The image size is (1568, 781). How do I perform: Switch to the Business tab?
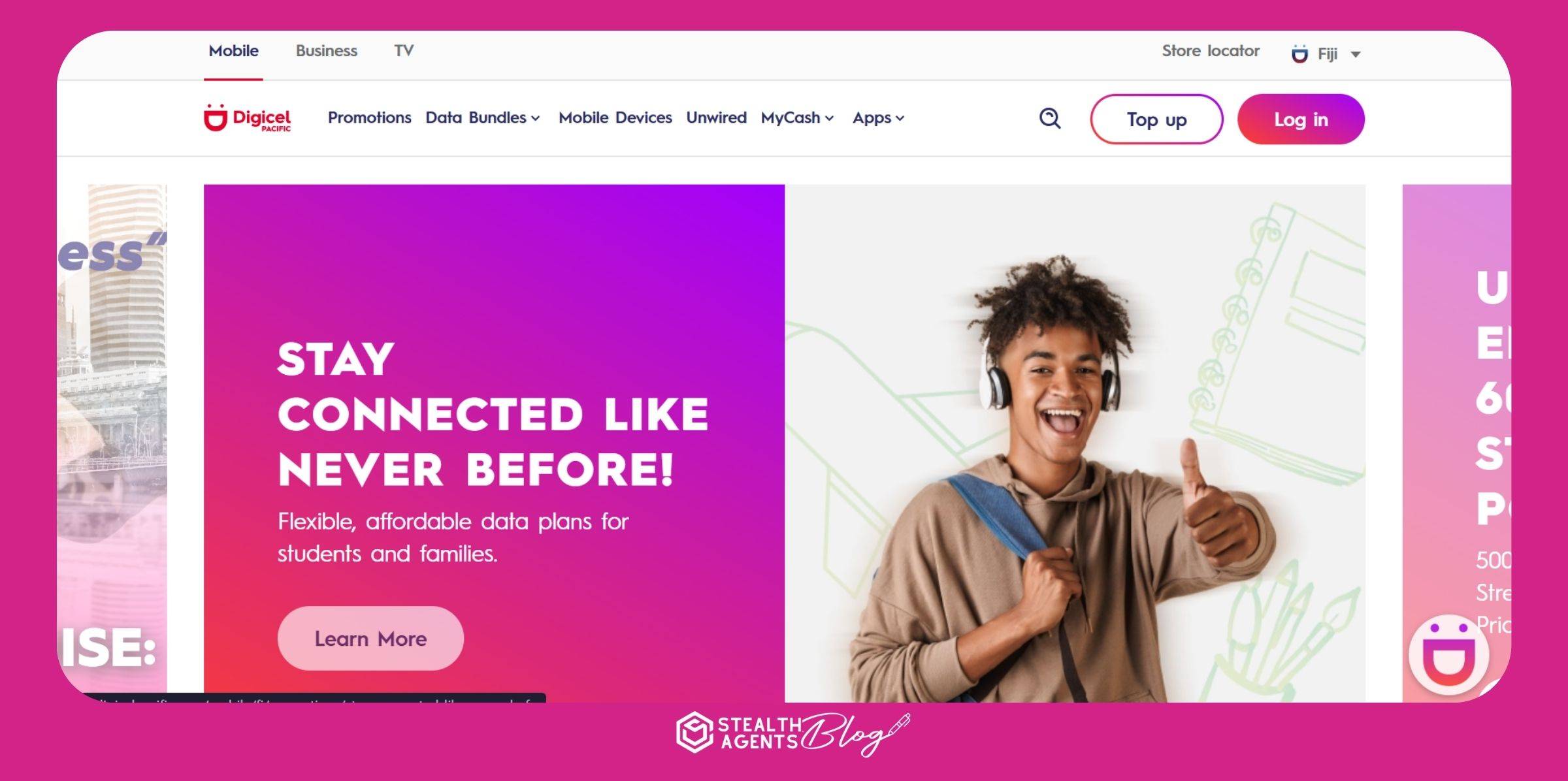click(326, 50)
